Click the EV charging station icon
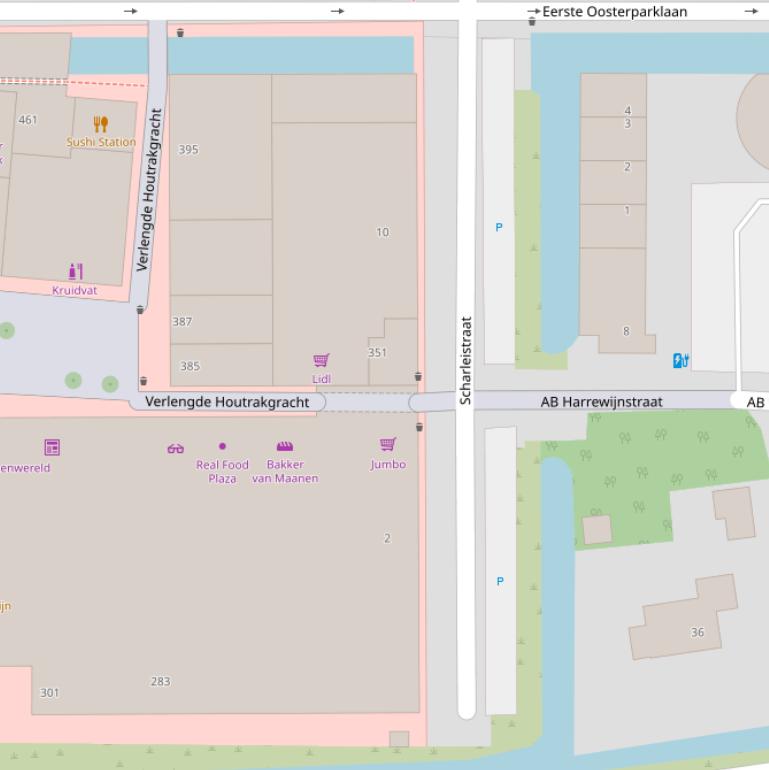This screenshot has height=770, width=769. click(681, 360)
